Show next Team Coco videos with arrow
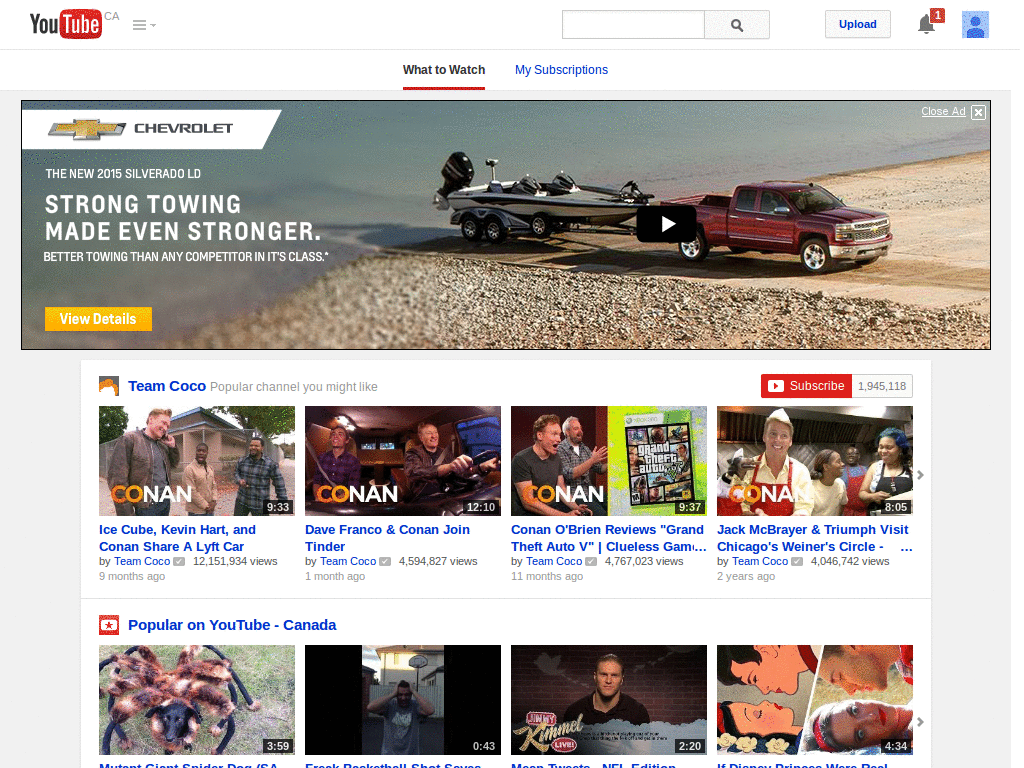 click(920, 475)
